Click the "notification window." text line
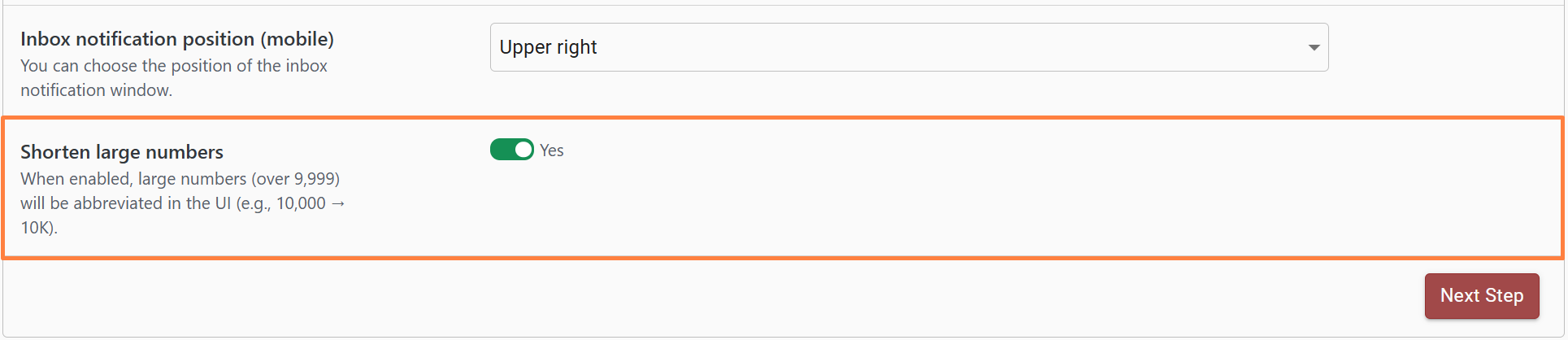The width and height of the screenshot is (1568, 340). coord(96,90)
